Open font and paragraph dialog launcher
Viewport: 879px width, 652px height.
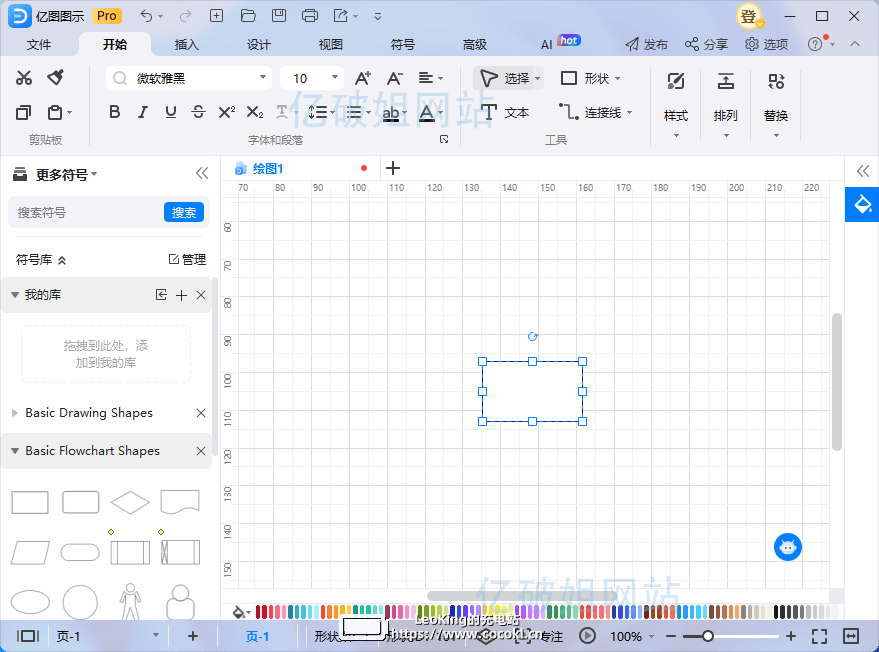pos(444,139)
